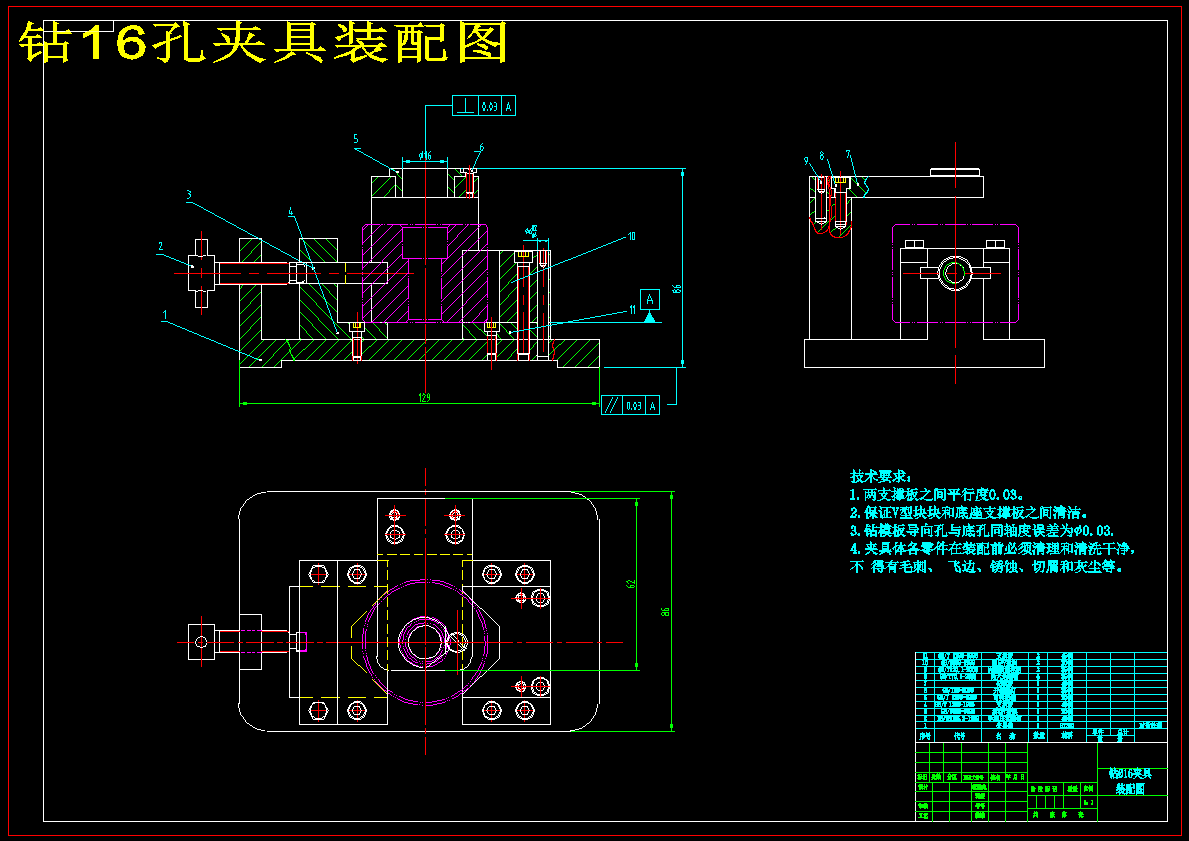Viewport: 1189px width, 841px height.
Task: Click the 年月日 cell in title block
Action: point(1015,777)
